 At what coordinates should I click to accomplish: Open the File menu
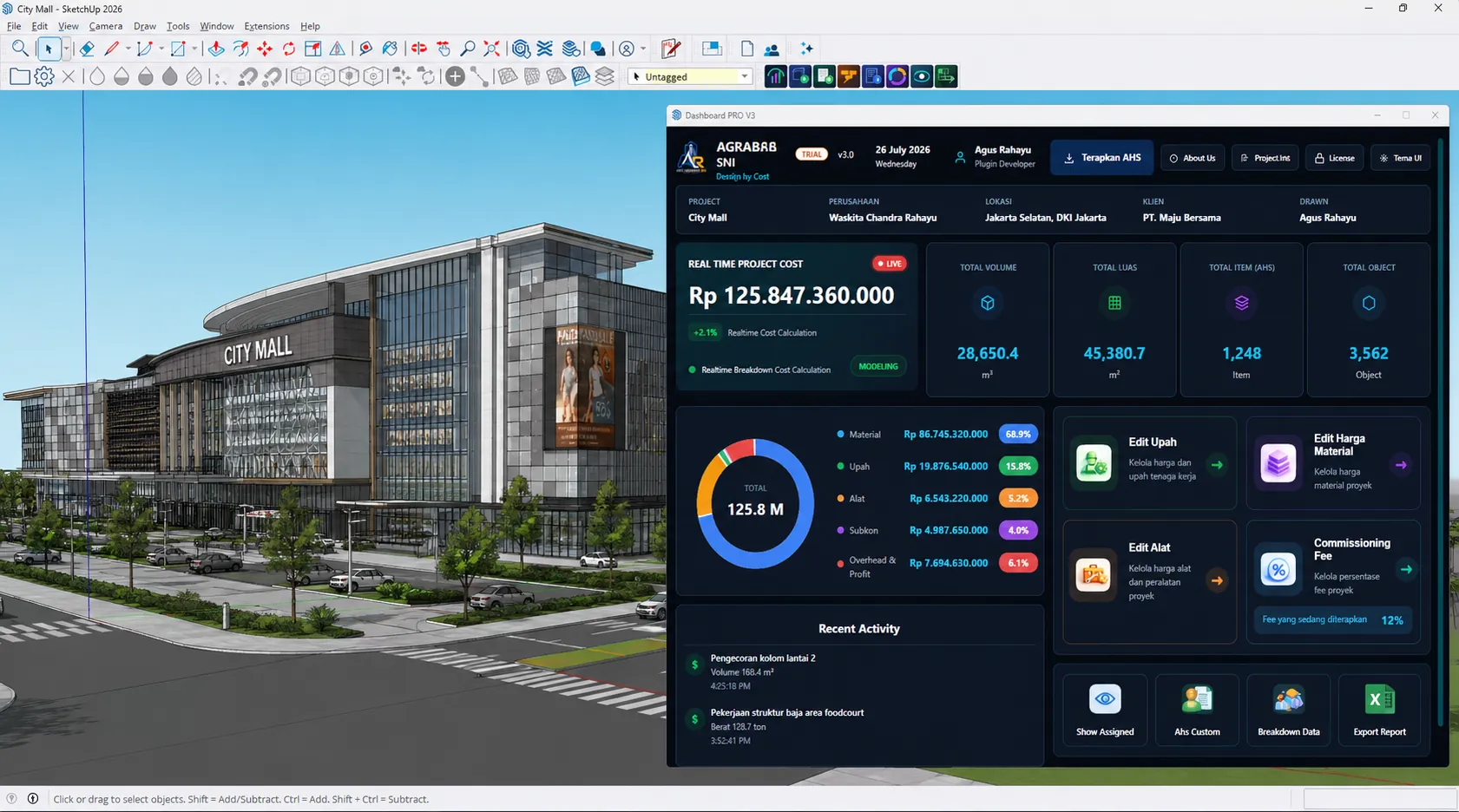14,26
